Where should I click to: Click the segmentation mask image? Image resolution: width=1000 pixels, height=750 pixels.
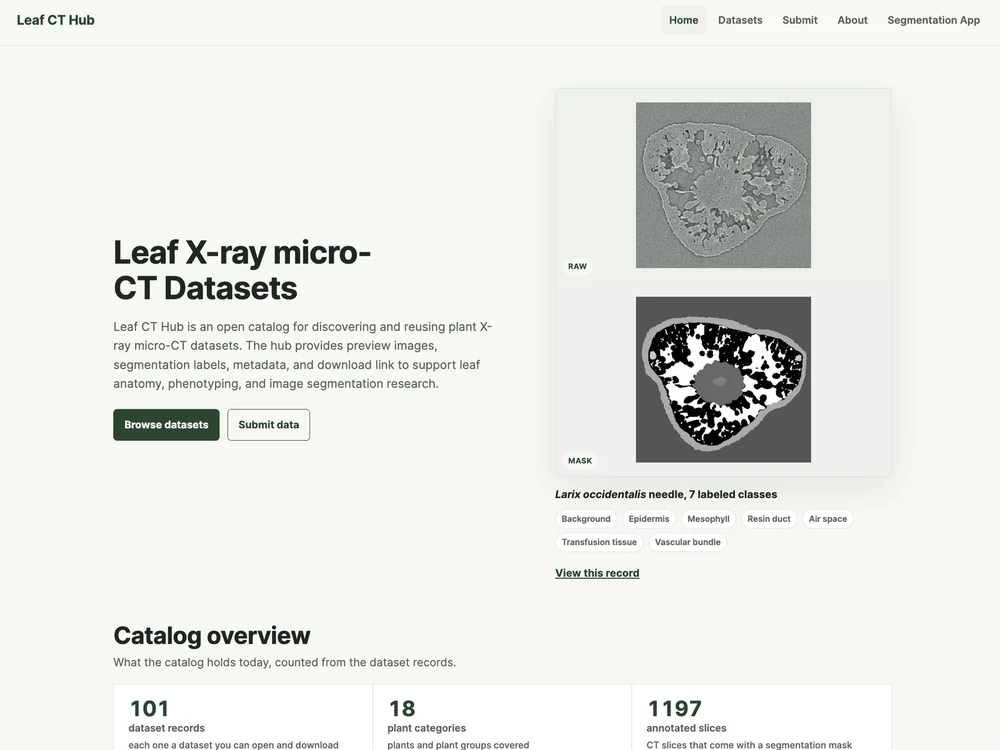tap(723, 379)
